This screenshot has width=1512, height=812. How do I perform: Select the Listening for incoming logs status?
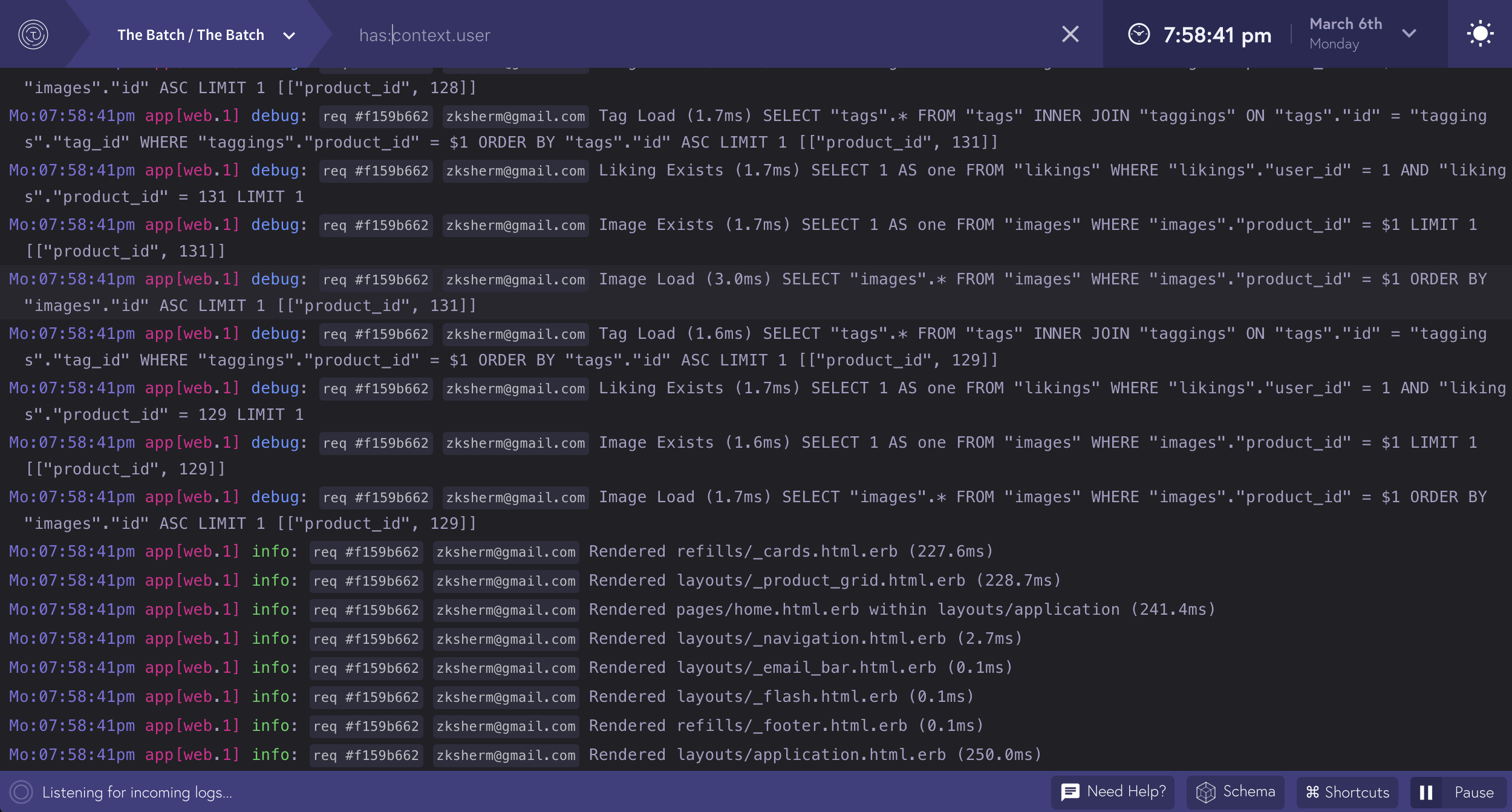pyautogui.click(x=137, y=793)
